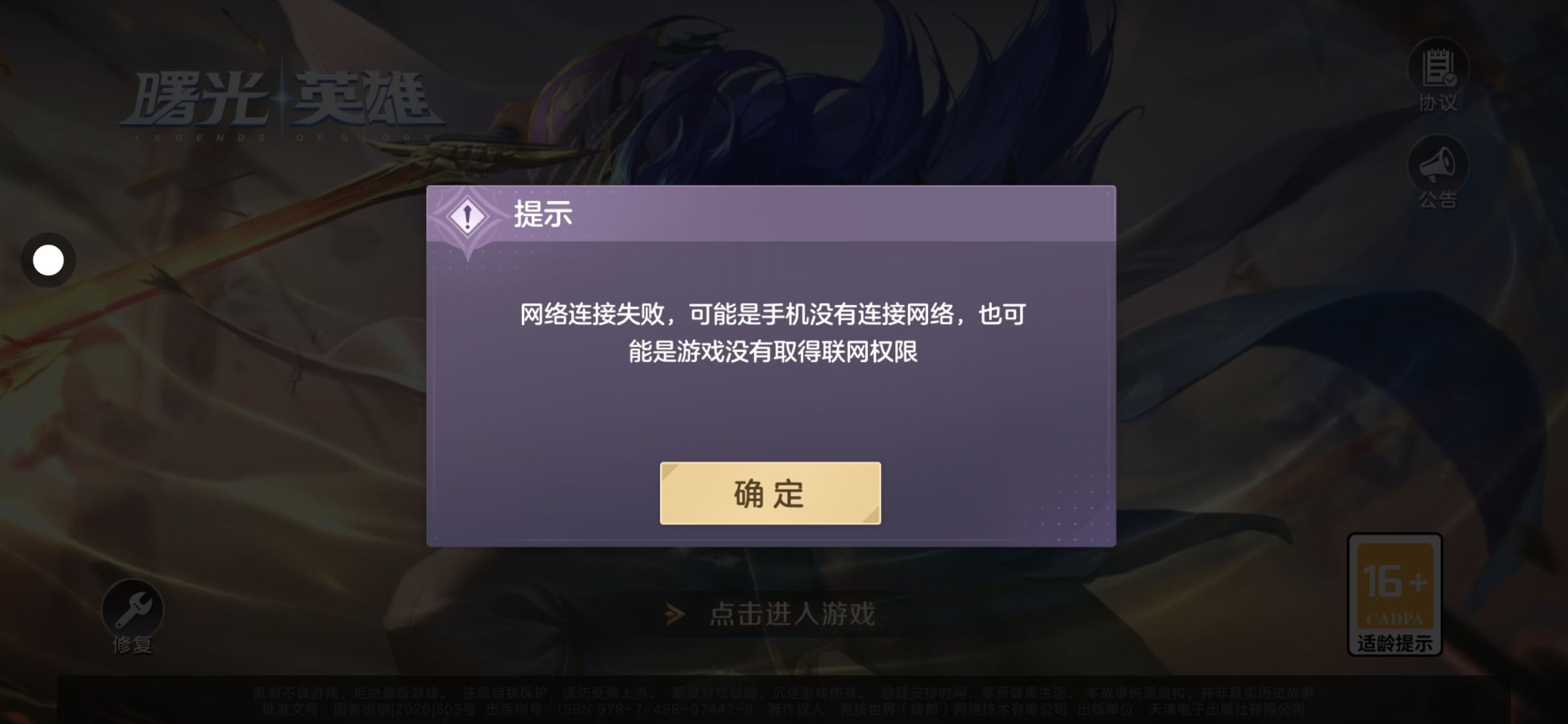The image size is (1568, 724).
Task: Click the 公告 text label
Action: coord(1438,200)
